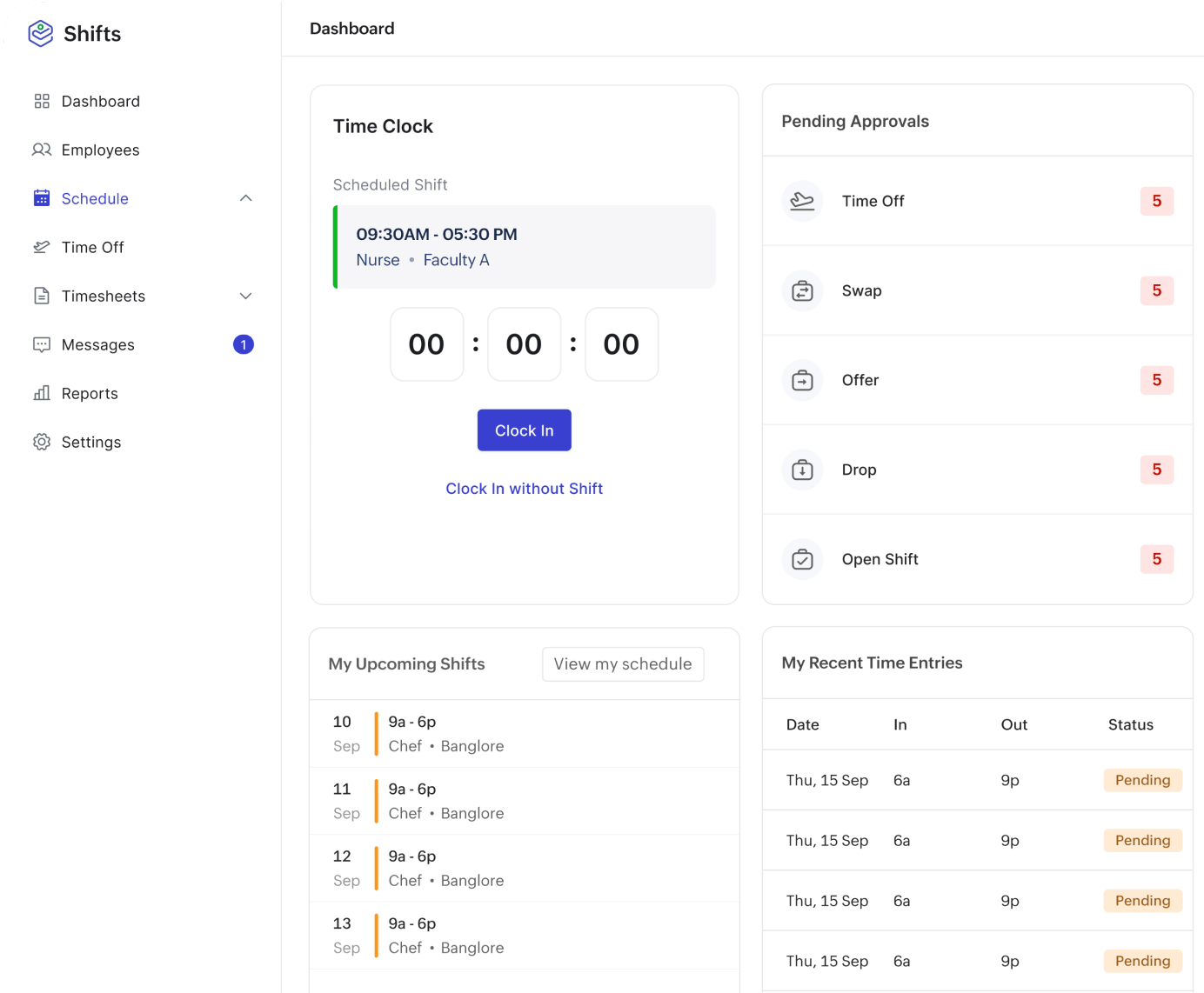Click the Dashboard grid icon in sidebar

[42, 101]
